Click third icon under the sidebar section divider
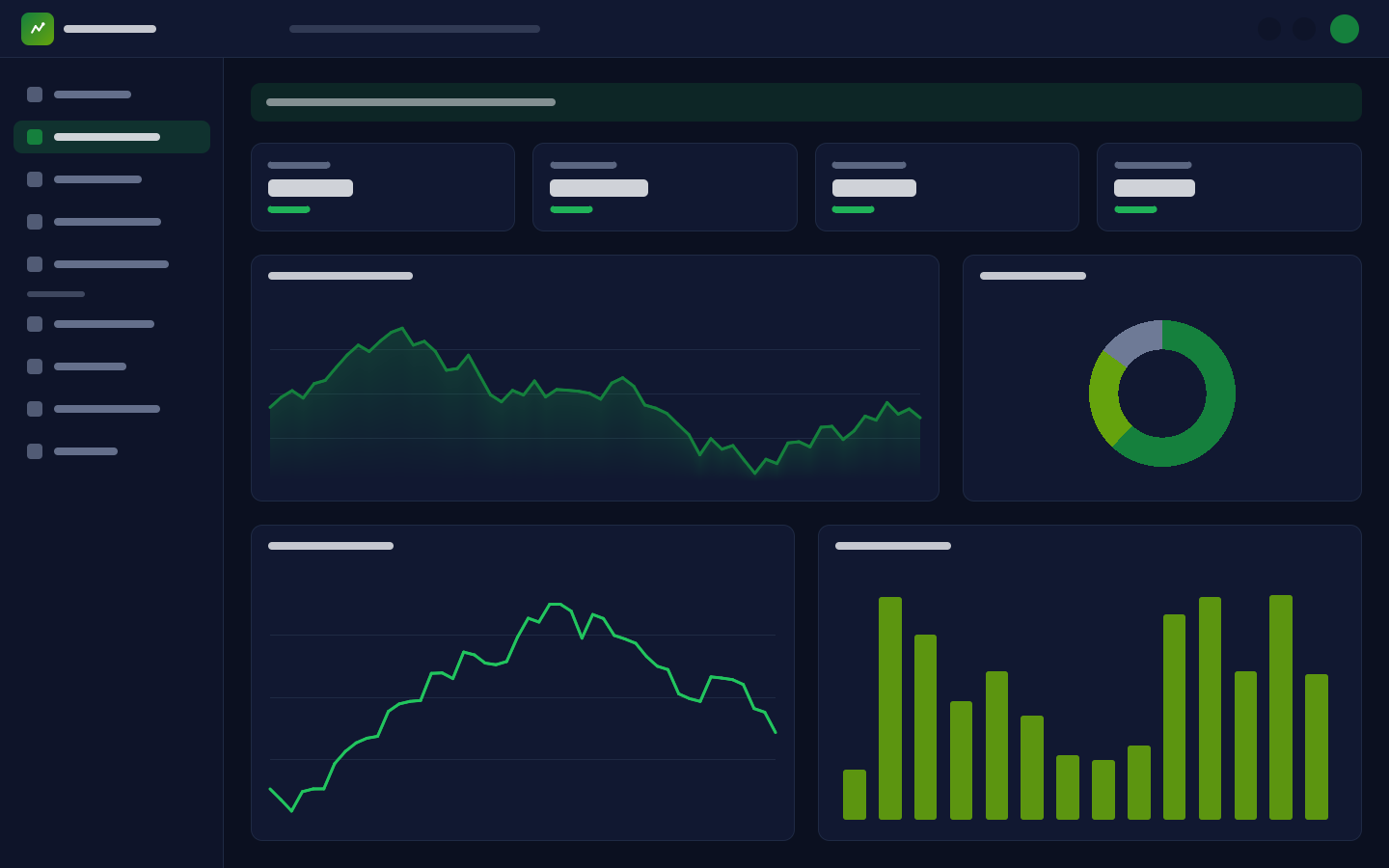 pos(35,409)
